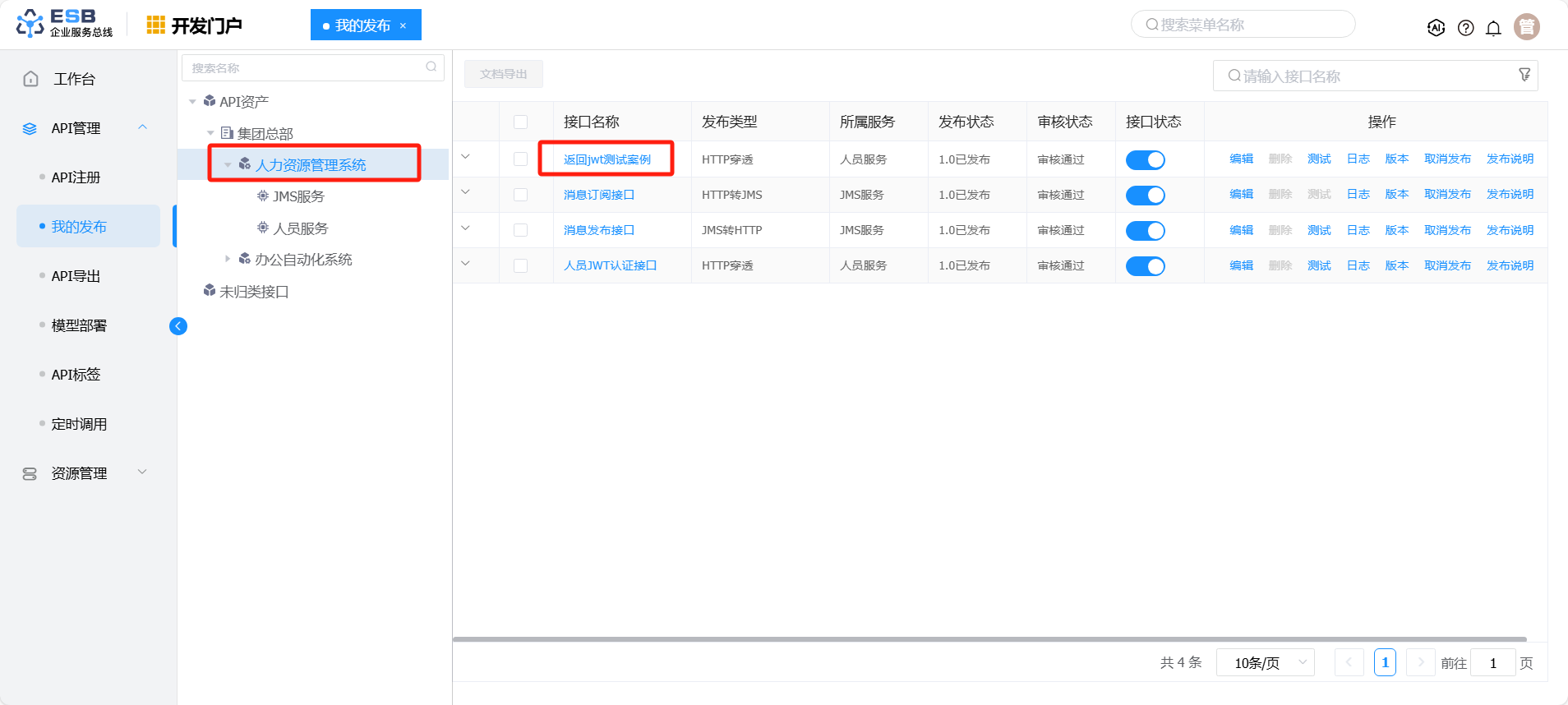Disable interface status for 人员JWT认证接口

pyautogui.click(x=1145, y=266)
